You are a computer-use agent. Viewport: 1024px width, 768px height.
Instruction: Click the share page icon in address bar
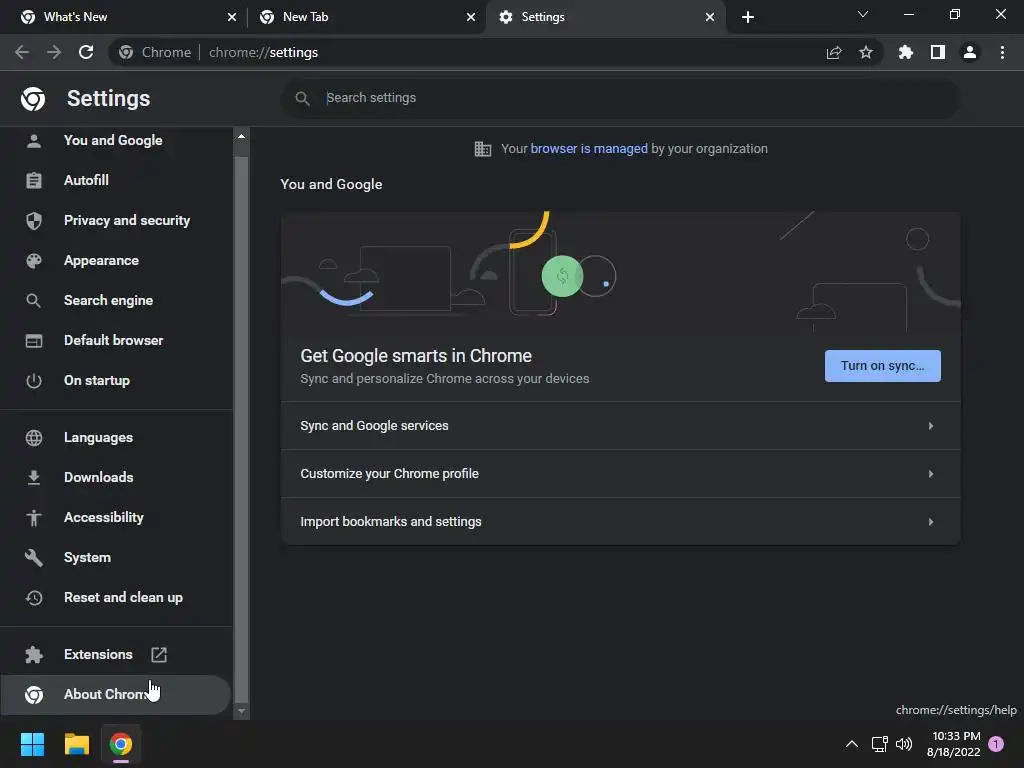[x=834, y=52]
